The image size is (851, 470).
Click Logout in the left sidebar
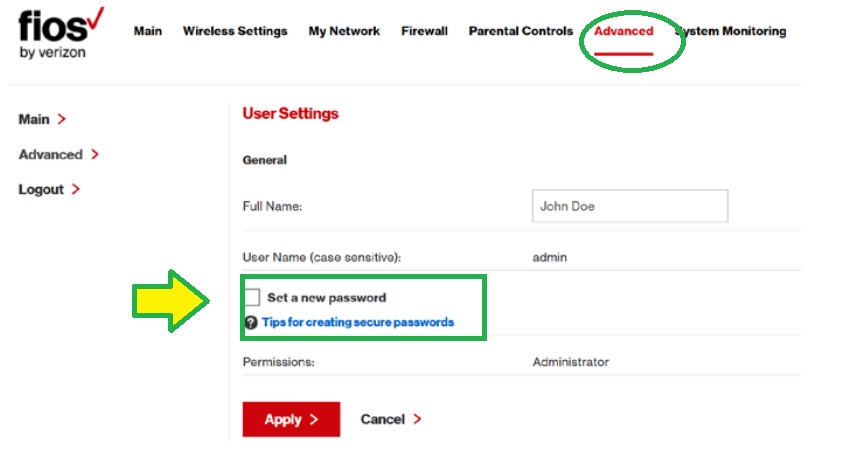[x=41, y=190]
